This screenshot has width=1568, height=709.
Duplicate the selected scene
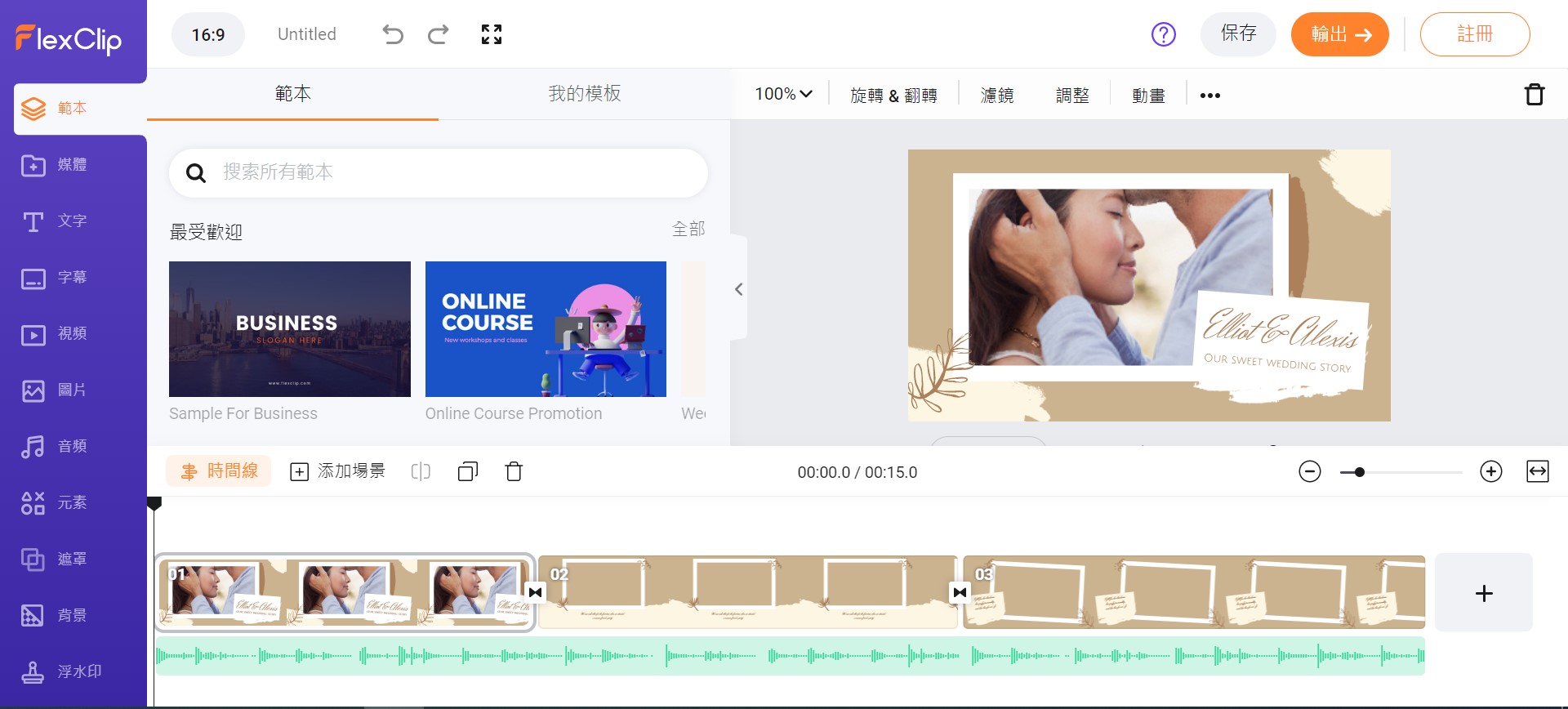(468, 471)
